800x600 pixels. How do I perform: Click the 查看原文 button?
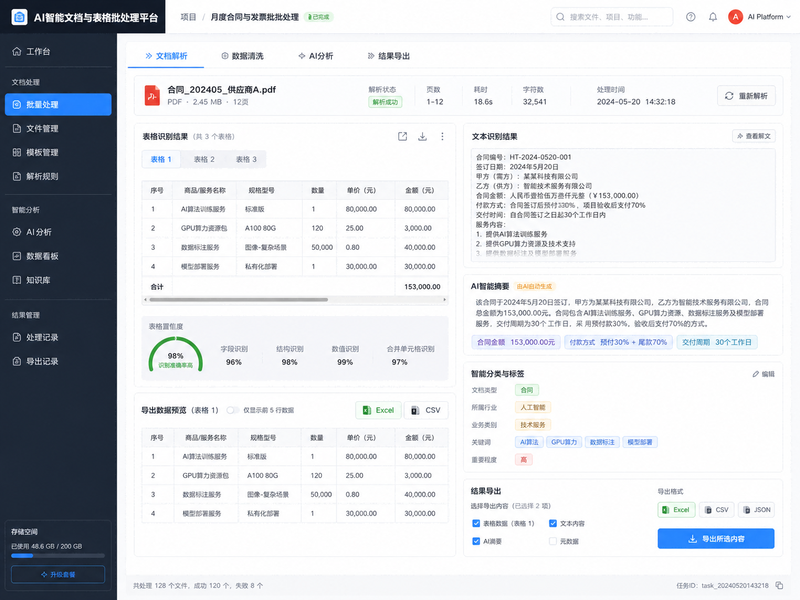pyautogui.click(x=754, y=136)
